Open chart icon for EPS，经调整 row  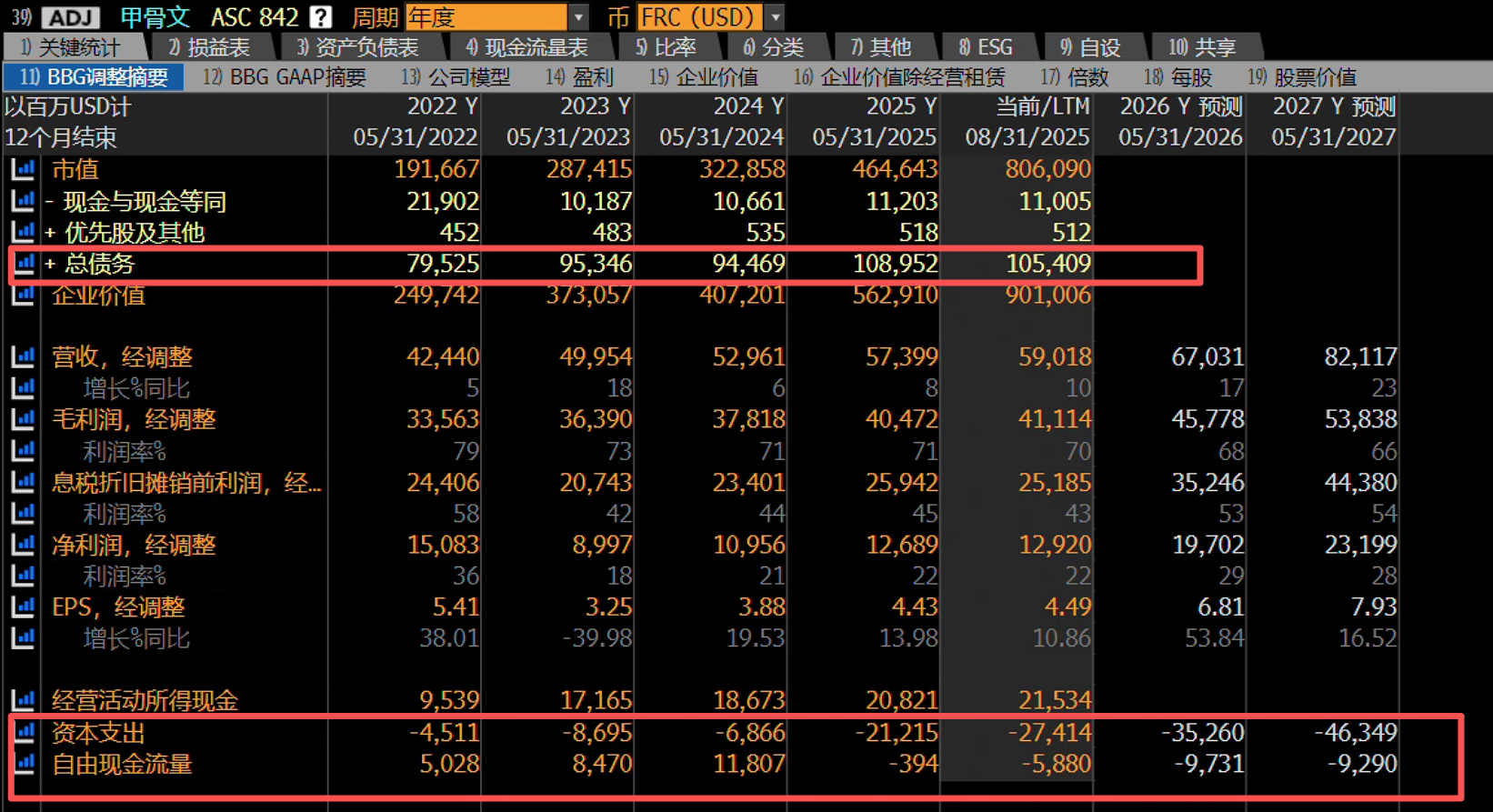(23, 606)
